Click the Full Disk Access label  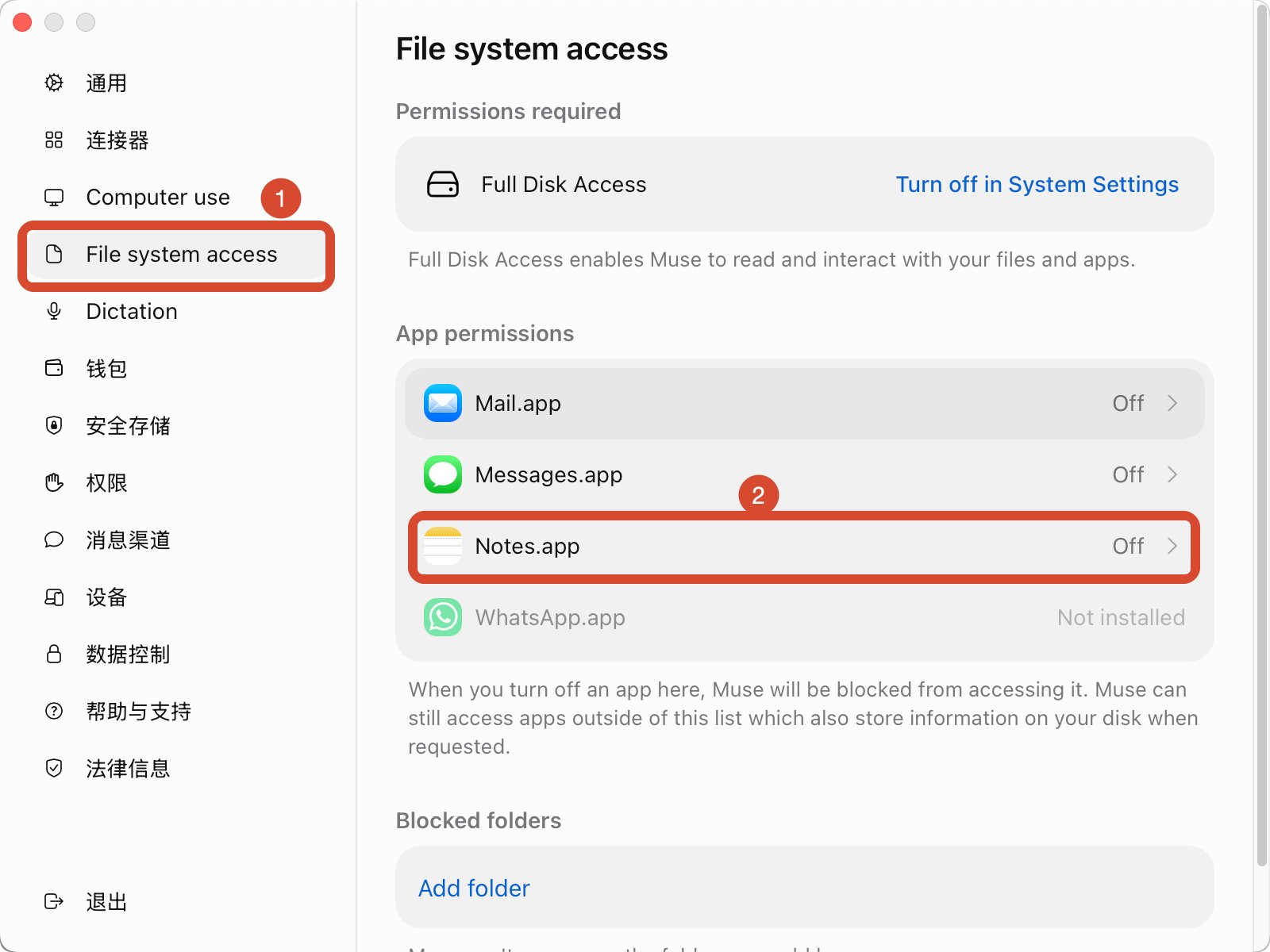[x=564, y=184]
